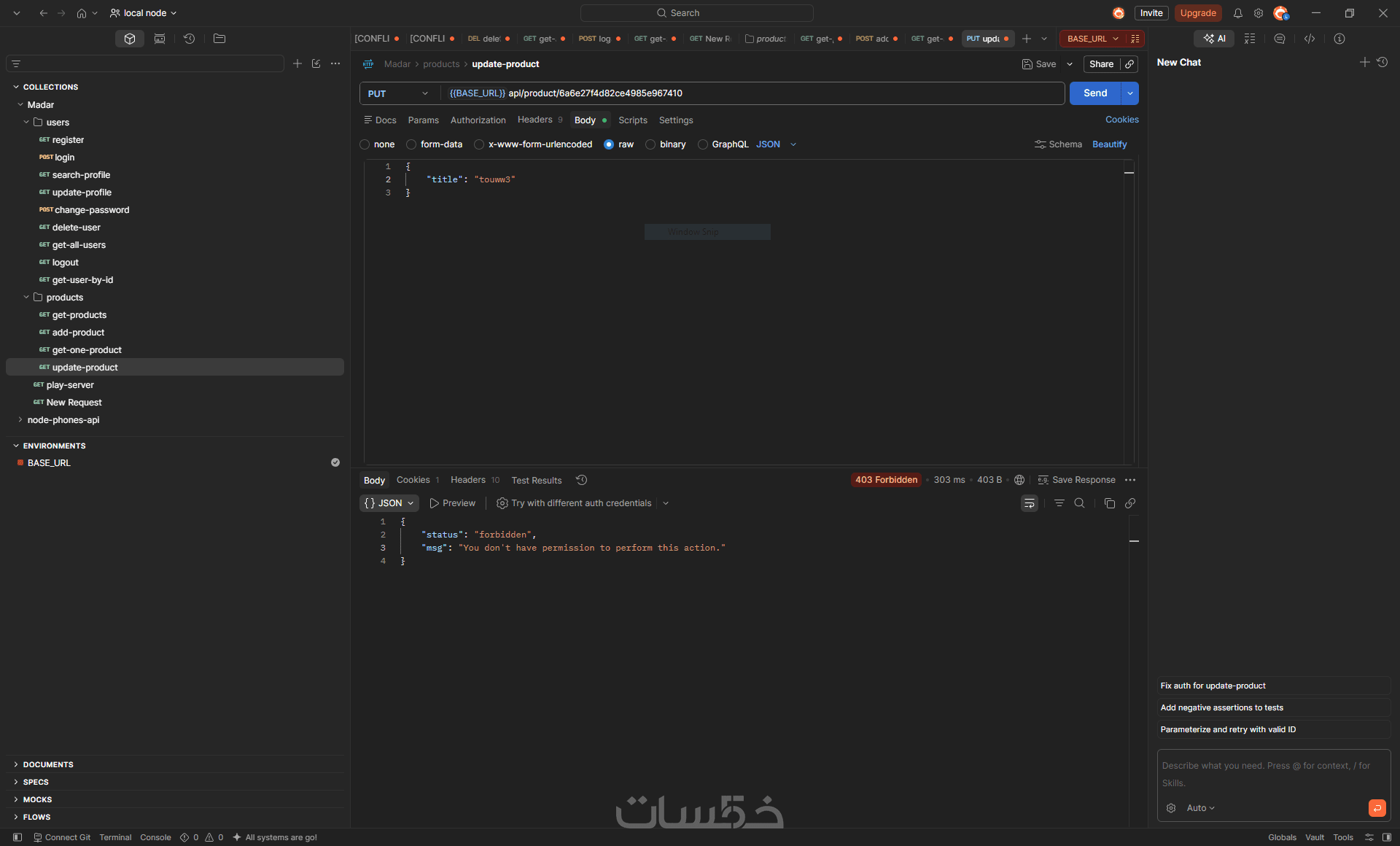Click the request URL input field

pyautogui.click(x=752, y=93)
